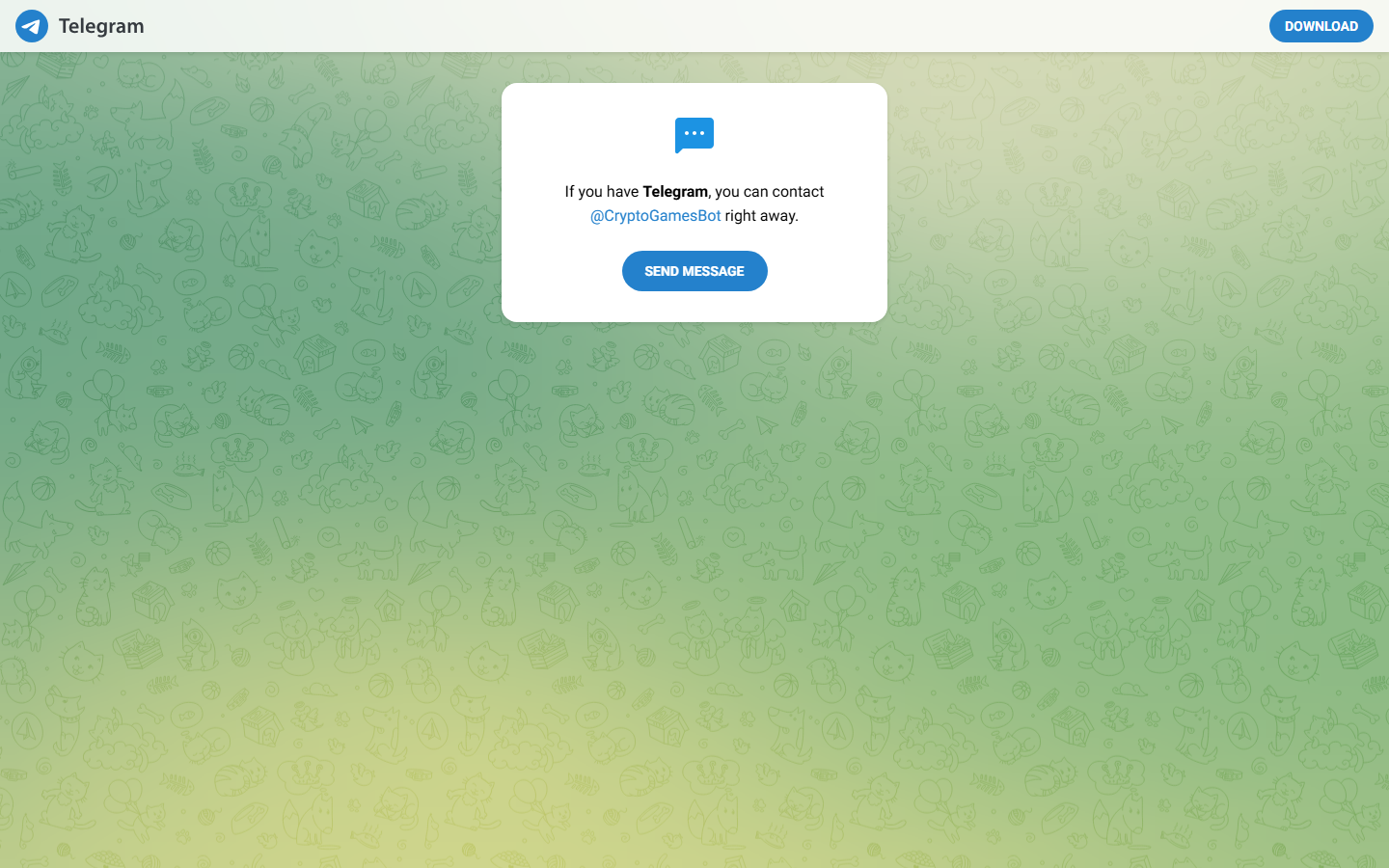Click the Telegram paper plane logo

click(32, 26)
